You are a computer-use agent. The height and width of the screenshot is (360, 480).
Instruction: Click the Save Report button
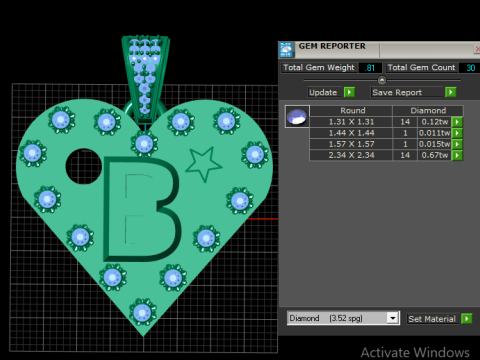(407, 92)
